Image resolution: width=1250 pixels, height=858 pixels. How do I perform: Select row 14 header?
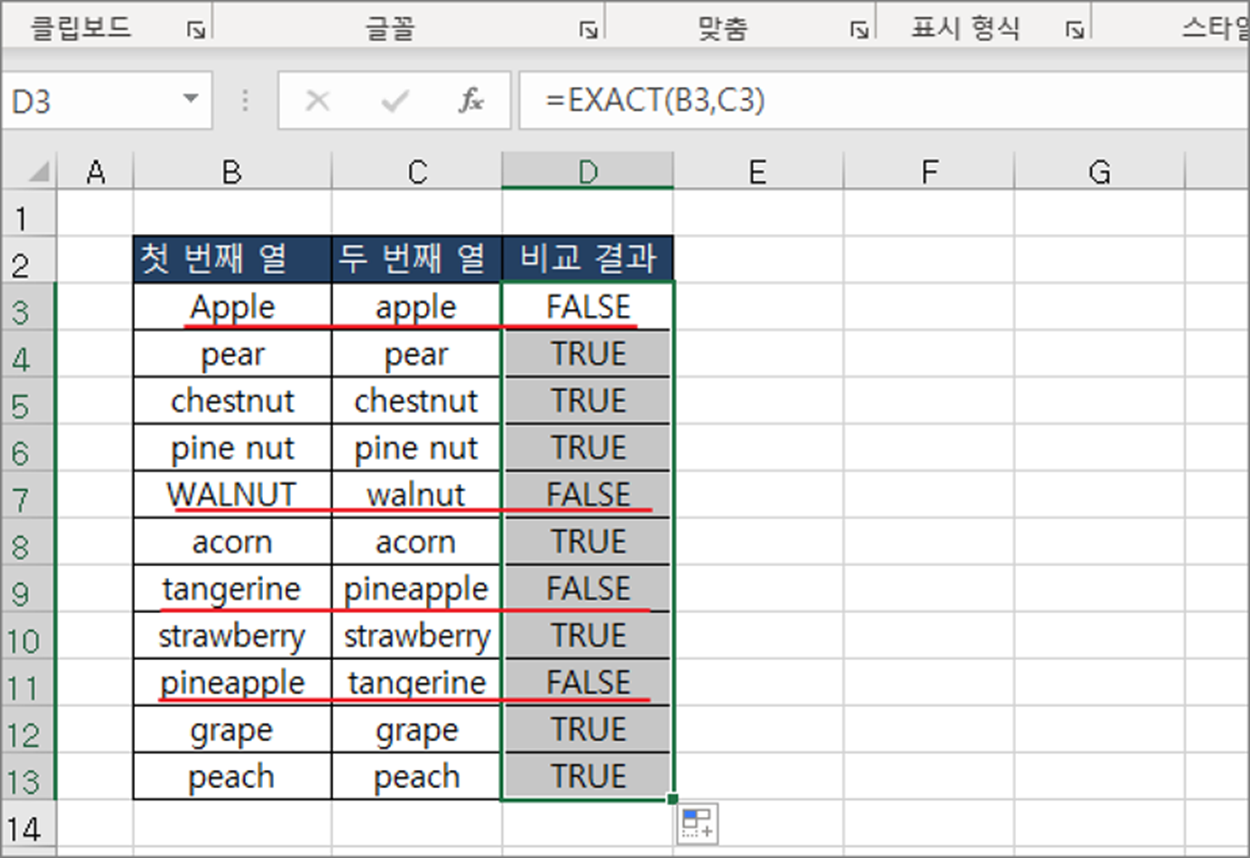tap(28, 826)
